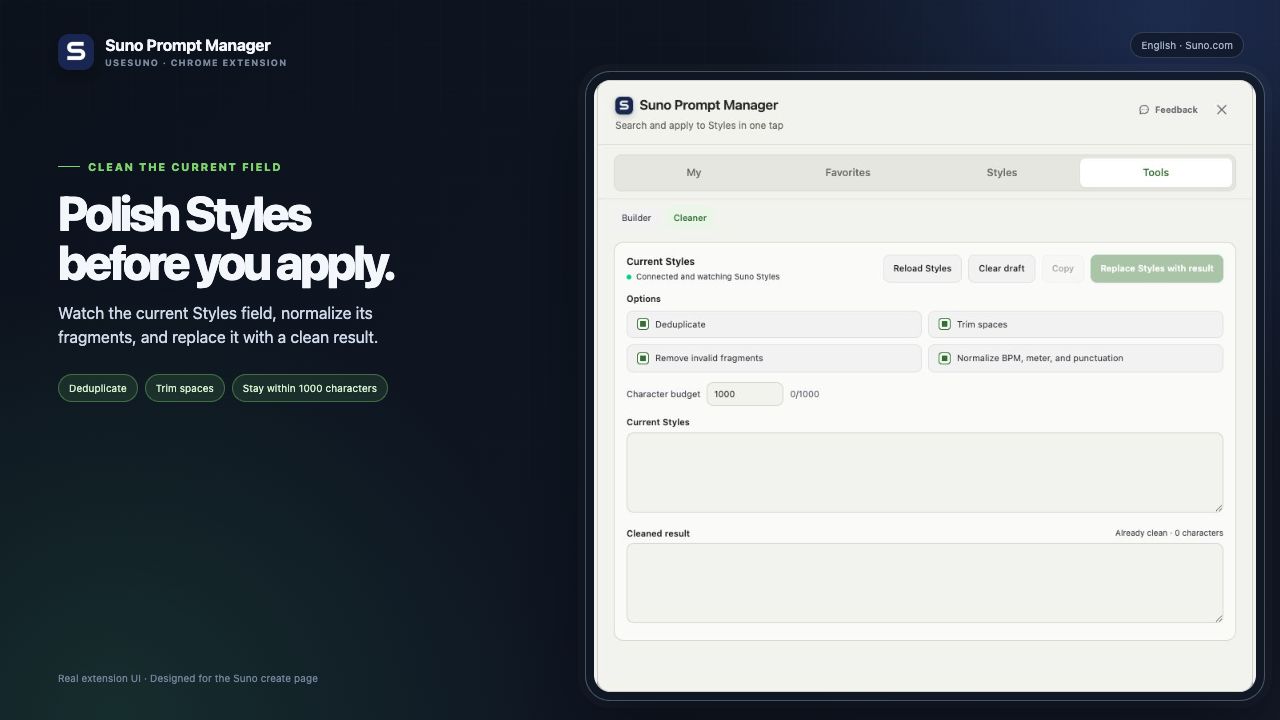This screenshot has width=1280, height=720.
Task: Click inside the Cleaned result text area
Action: 925,583
